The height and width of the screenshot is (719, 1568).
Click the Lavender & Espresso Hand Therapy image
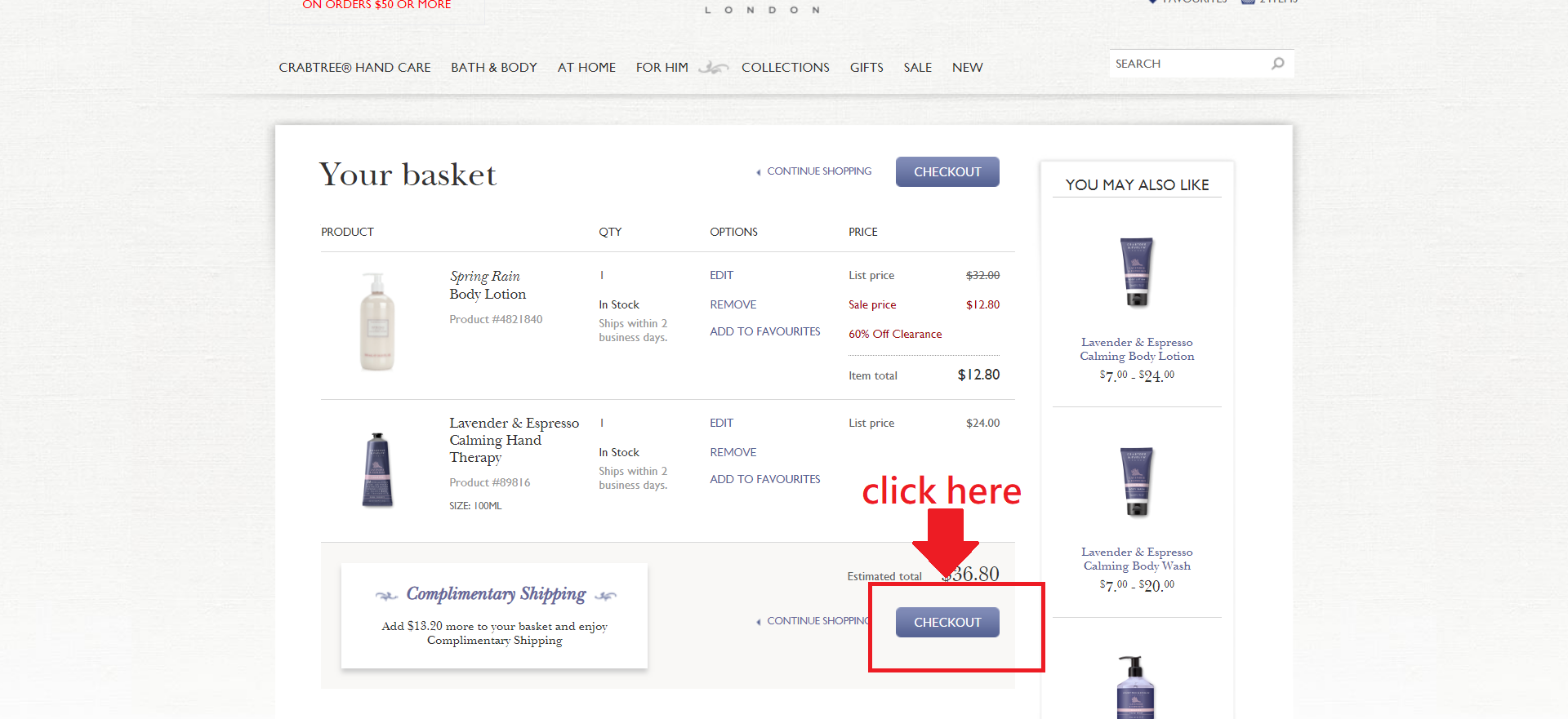(377, 470)
